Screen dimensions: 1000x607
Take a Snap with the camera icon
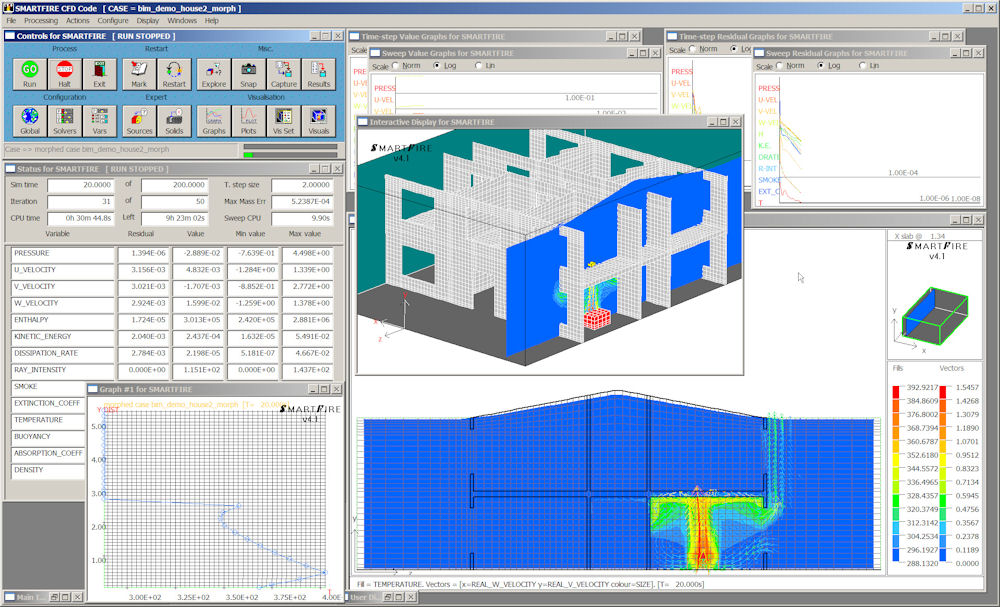pos(249,74)
